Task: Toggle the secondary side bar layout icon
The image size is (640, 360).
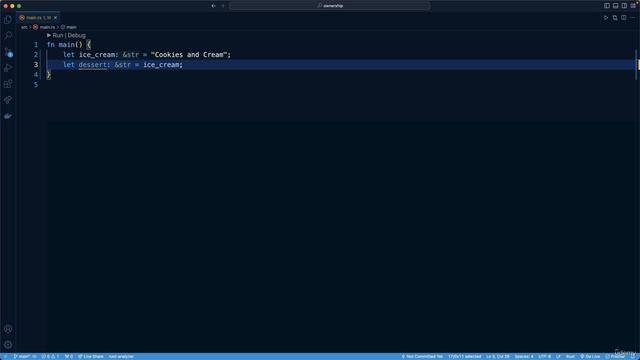Action: (x=624, y=6)
